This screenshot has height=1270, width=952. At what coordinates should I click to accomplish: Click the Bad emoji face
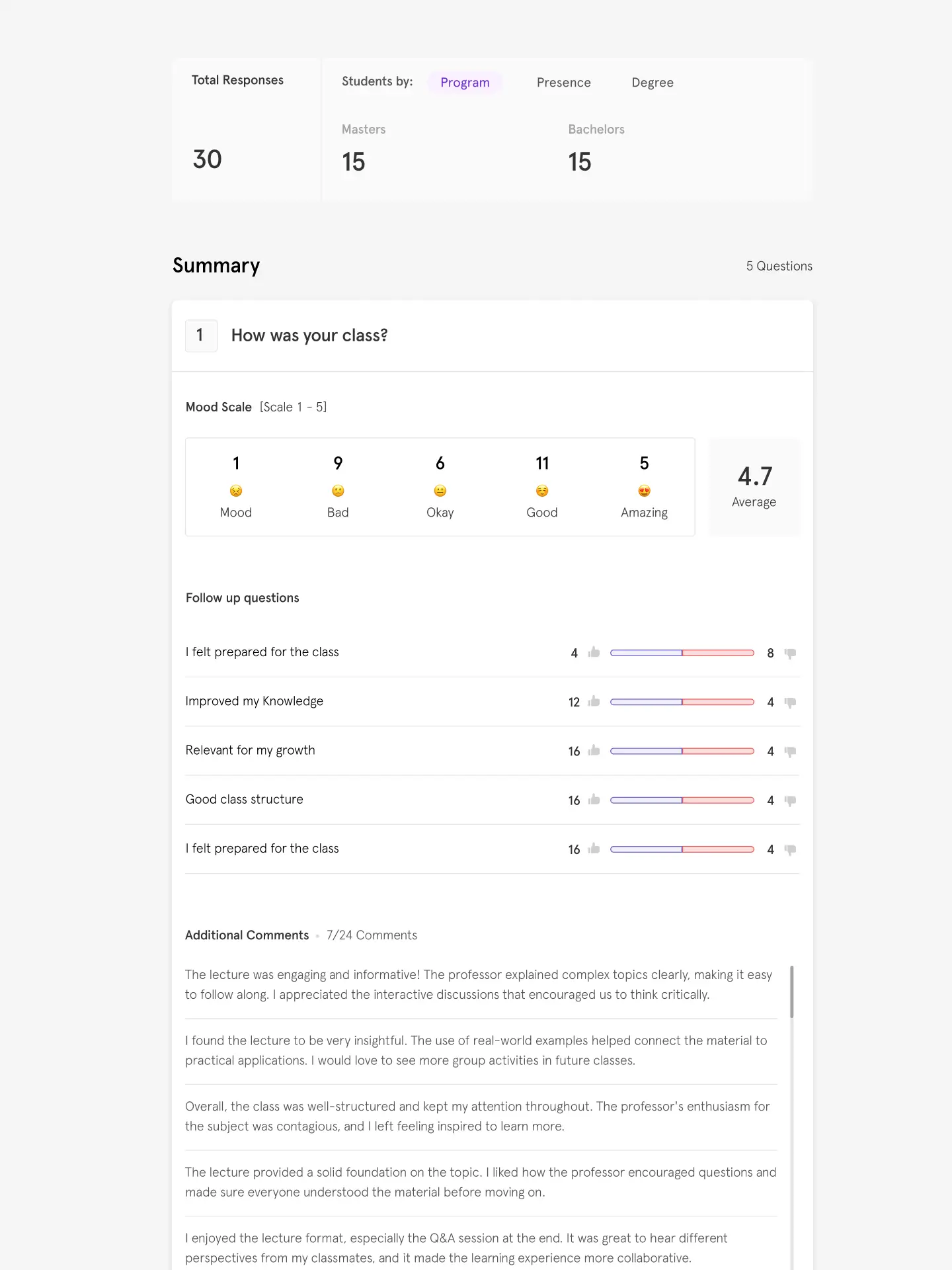pyautogui.click(x=338, y=491)
